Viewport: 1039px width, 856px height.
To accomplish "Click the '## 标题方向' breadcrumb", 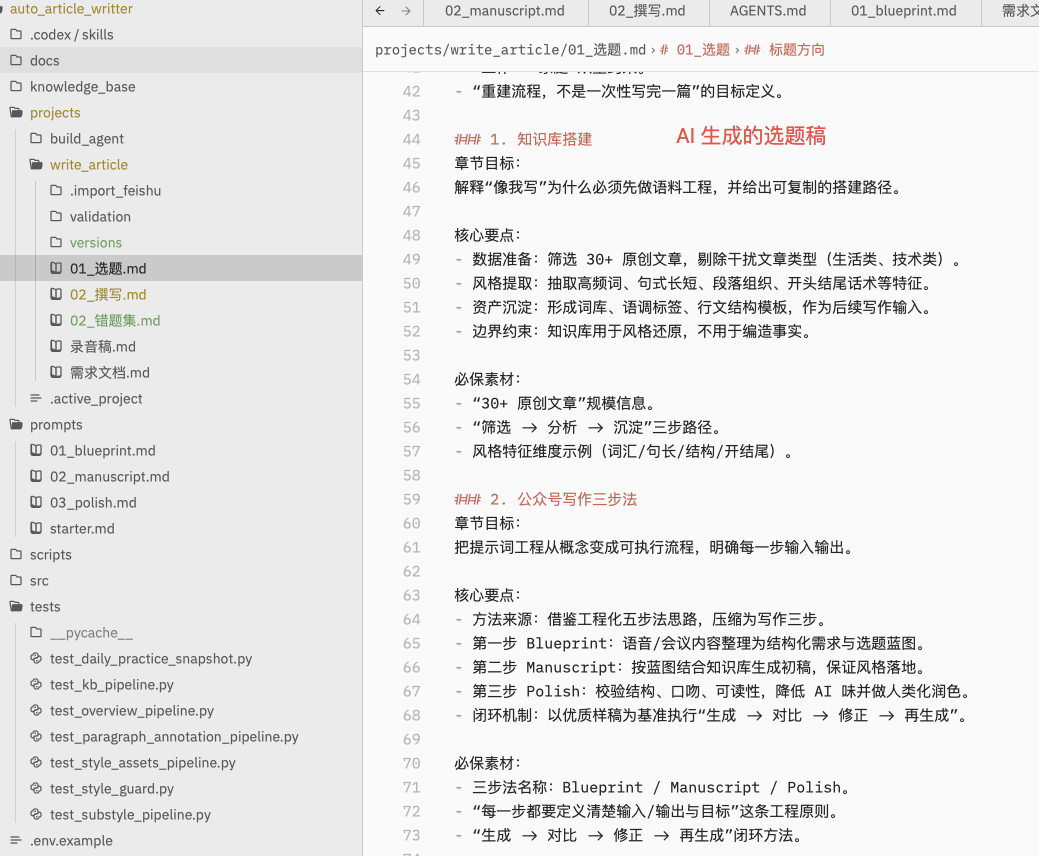I will (x=785, y=50).
